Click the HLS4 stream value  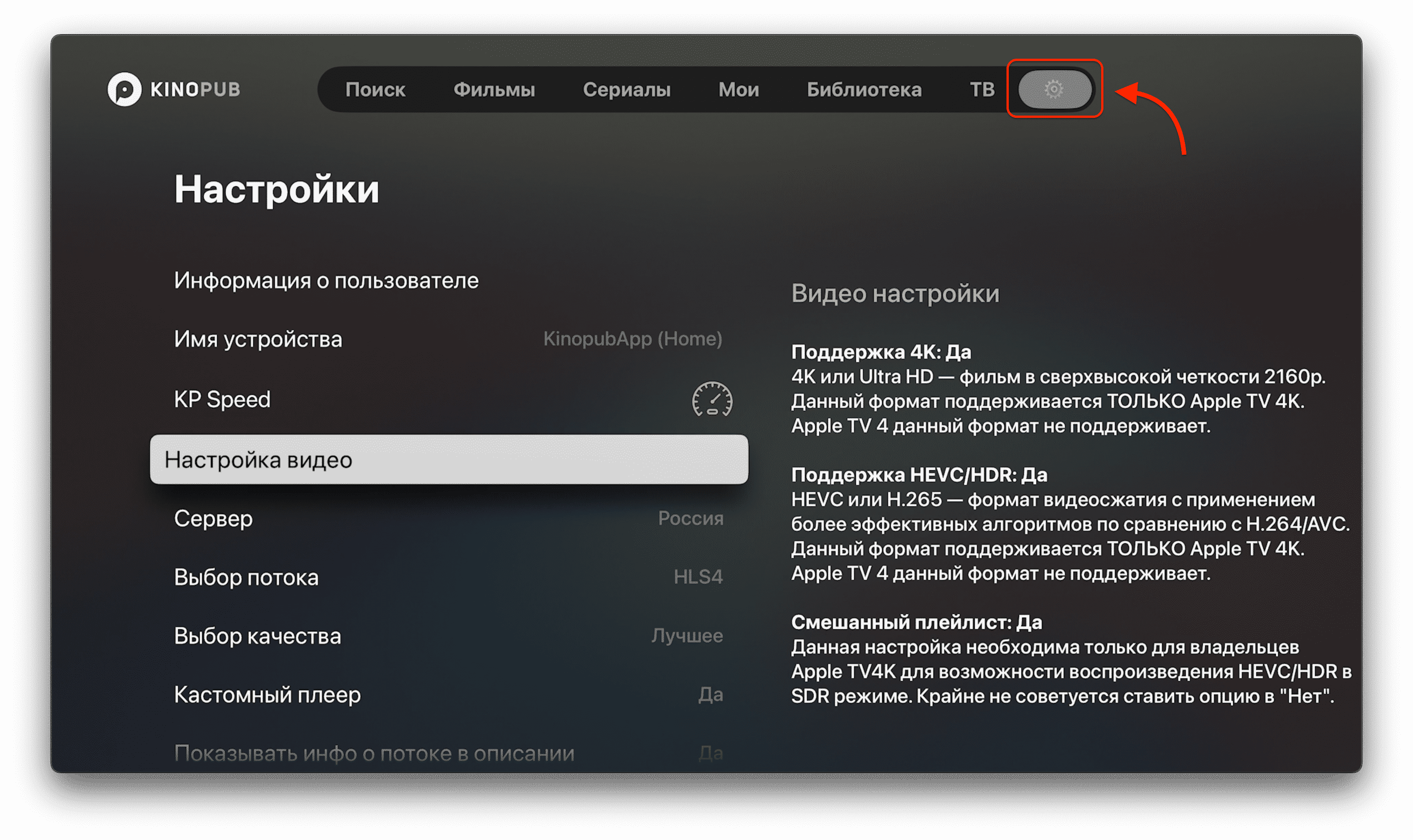pos(698,577)
